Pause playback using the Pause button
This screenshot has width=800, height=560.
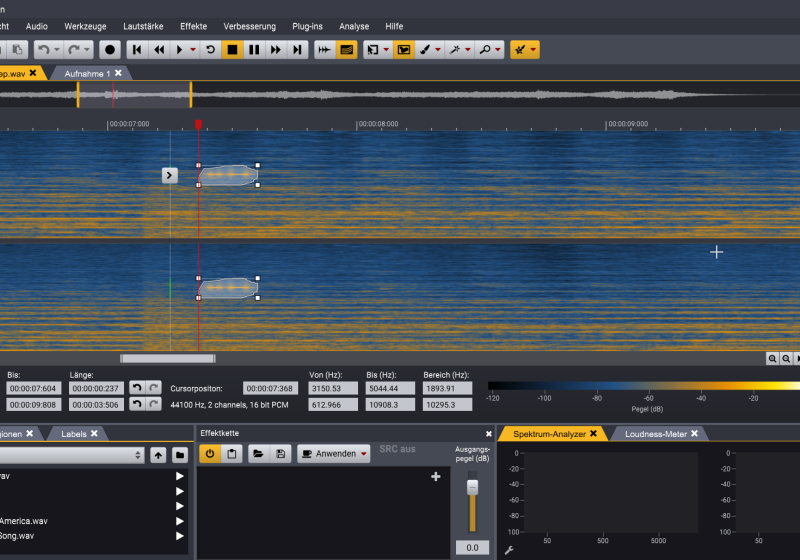coord(254,49)
